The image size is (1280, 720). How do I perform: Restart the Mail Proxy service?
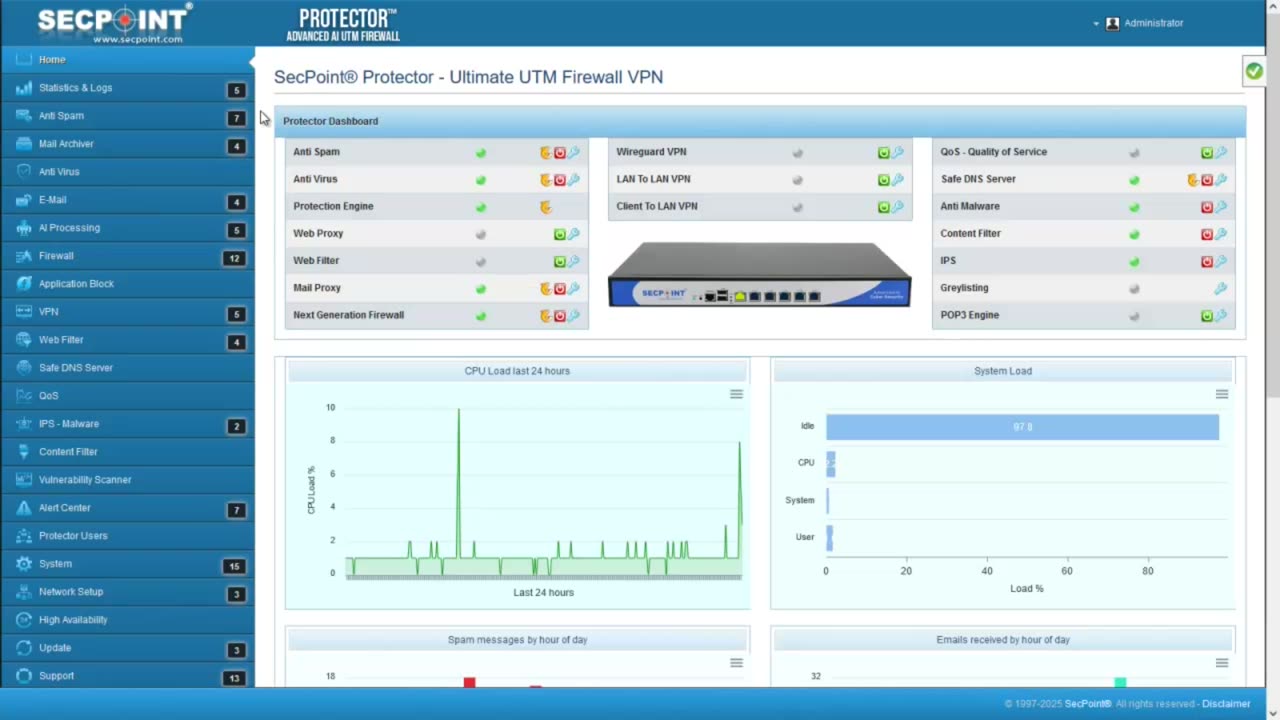pyautogui.click(x=545, y=288)
